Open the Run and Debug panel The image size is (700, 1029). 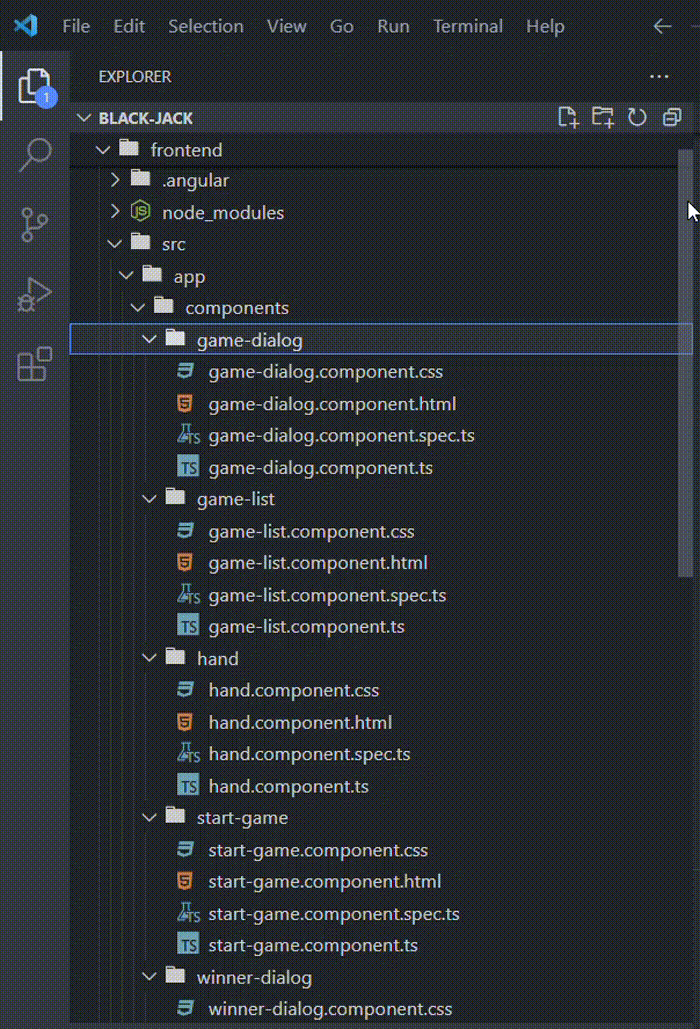35,293
